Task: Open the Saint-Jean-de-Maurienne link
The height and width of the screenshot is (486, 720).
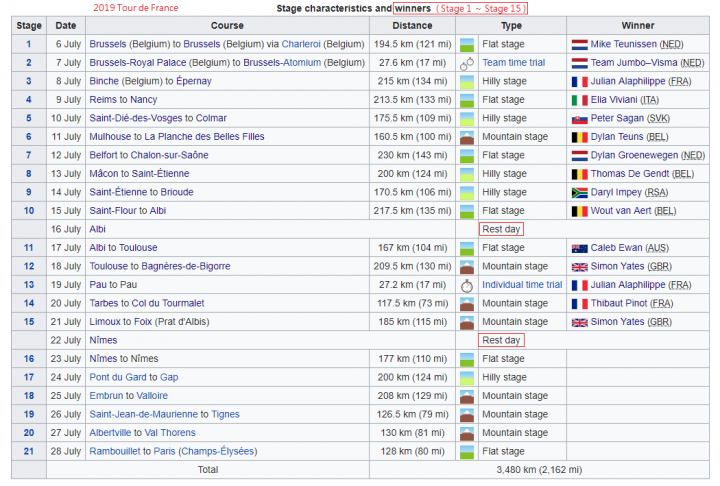Action: (x=143, y=414)
